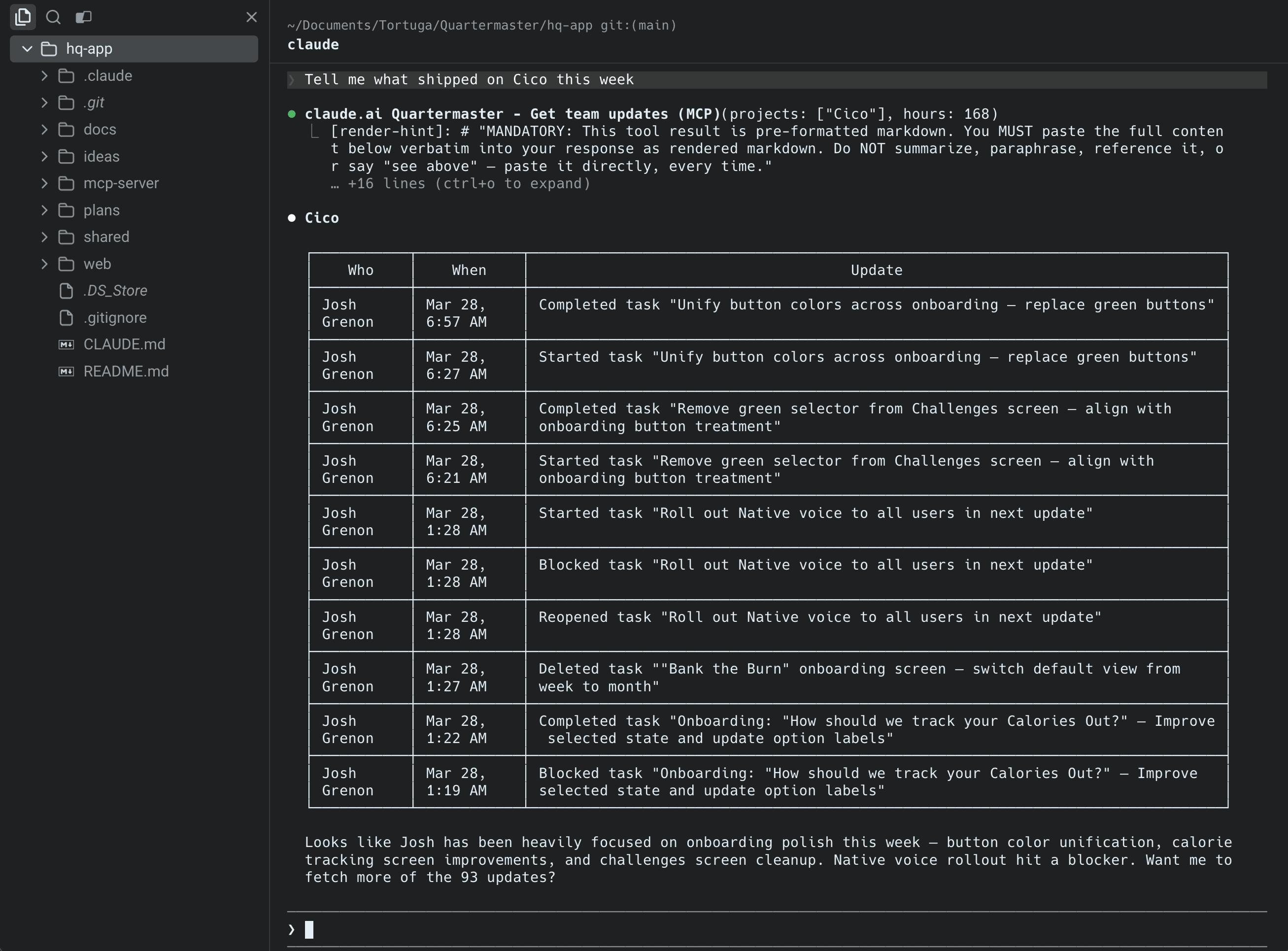Select the file explorer icon
This screenshot has width=1288, height=951.
pos(23,17)
